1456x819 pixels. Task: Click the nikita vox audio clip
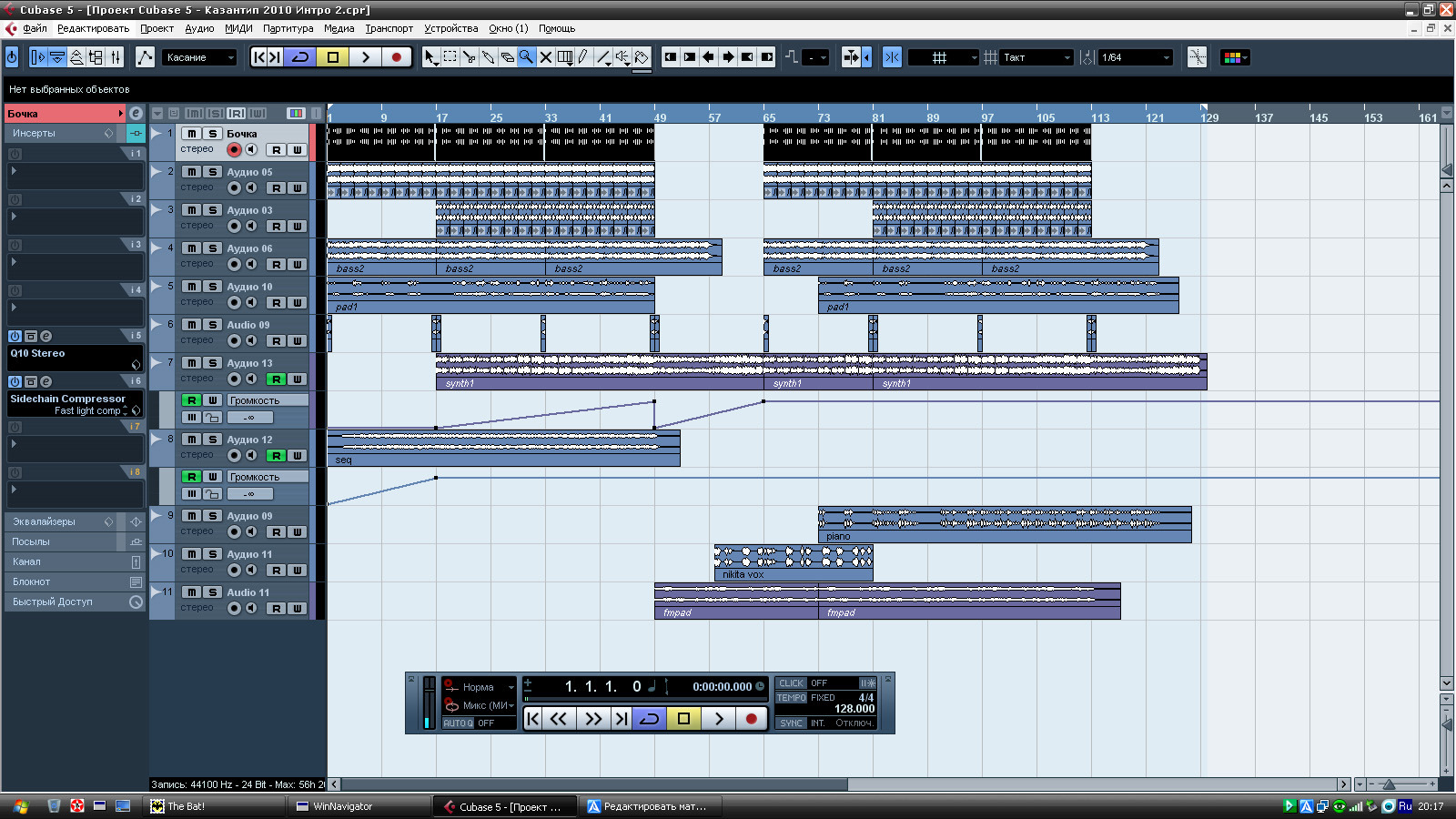pos(794,562)
